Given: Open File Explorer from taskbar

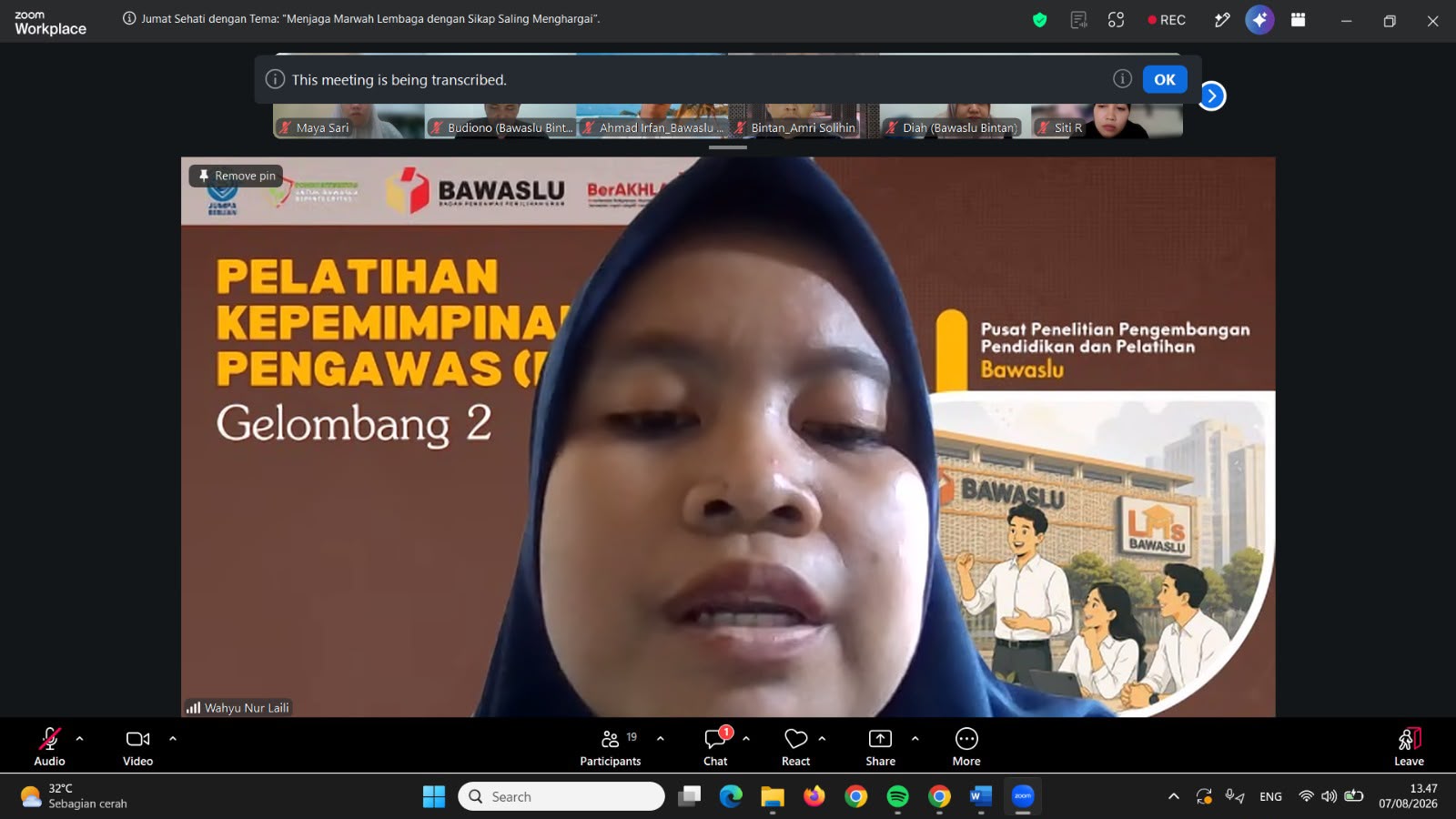Looking at the screenshot, I should (773, 796).
